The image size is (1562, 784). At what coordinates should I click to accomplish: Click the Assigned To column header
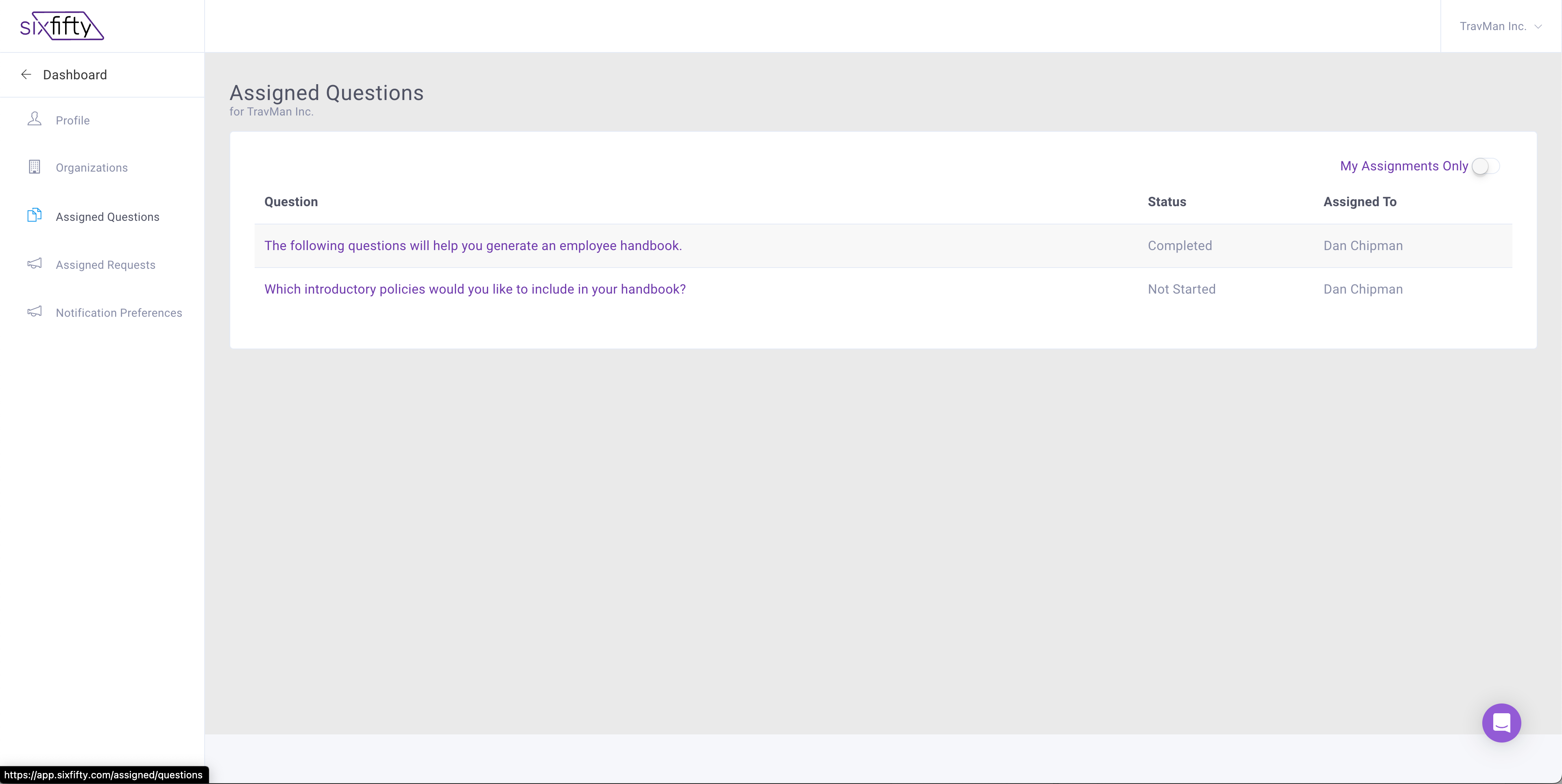point(1359,202)
